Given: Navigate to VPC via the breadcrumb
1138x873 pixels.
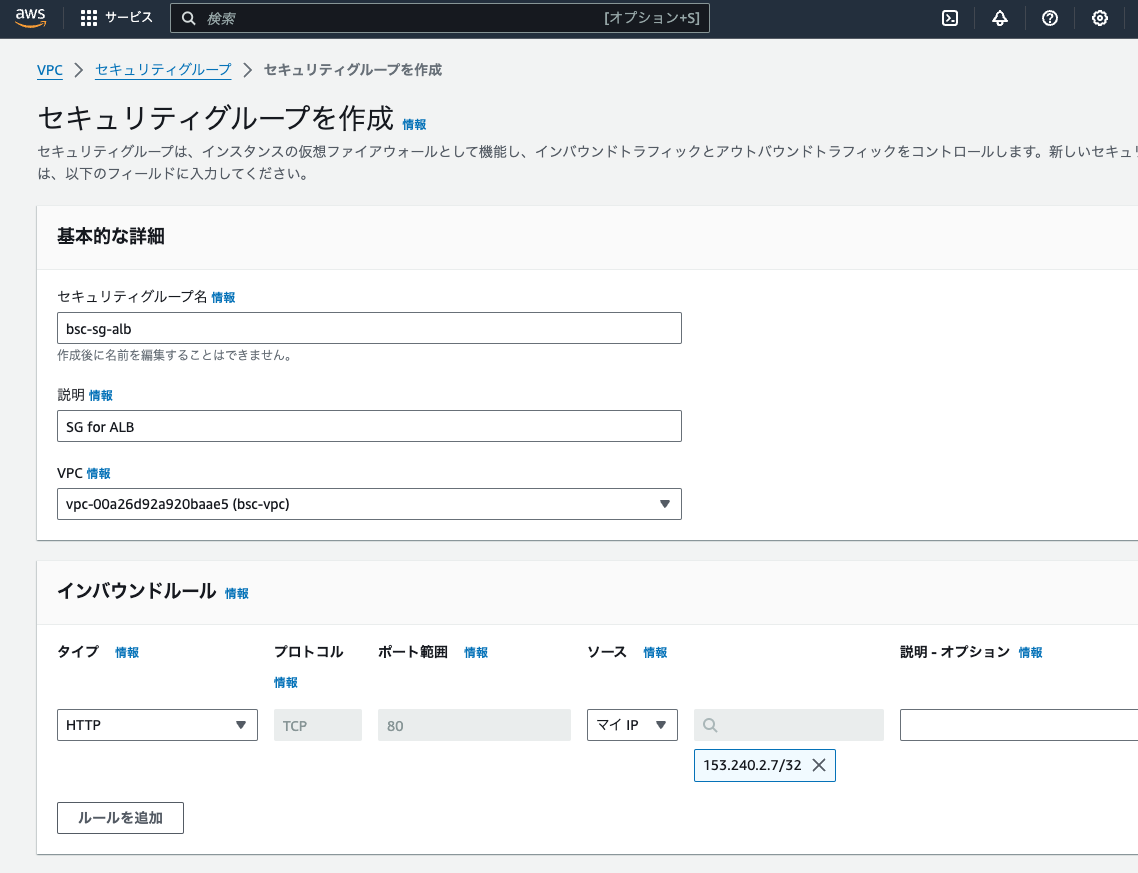Looking at the screenshot, I should [50, 70].
